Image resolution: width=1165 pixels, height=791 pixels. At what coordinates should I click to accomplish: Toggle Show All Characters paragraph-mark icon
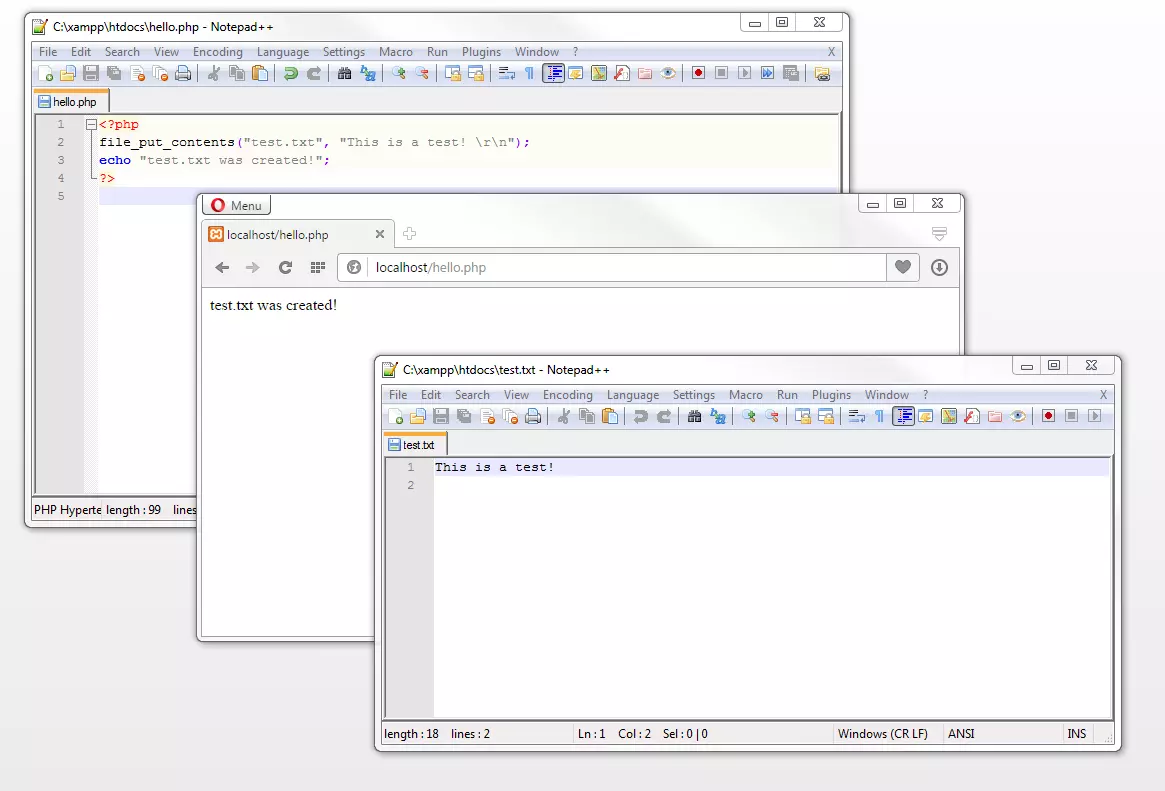[x=527, y=73]
